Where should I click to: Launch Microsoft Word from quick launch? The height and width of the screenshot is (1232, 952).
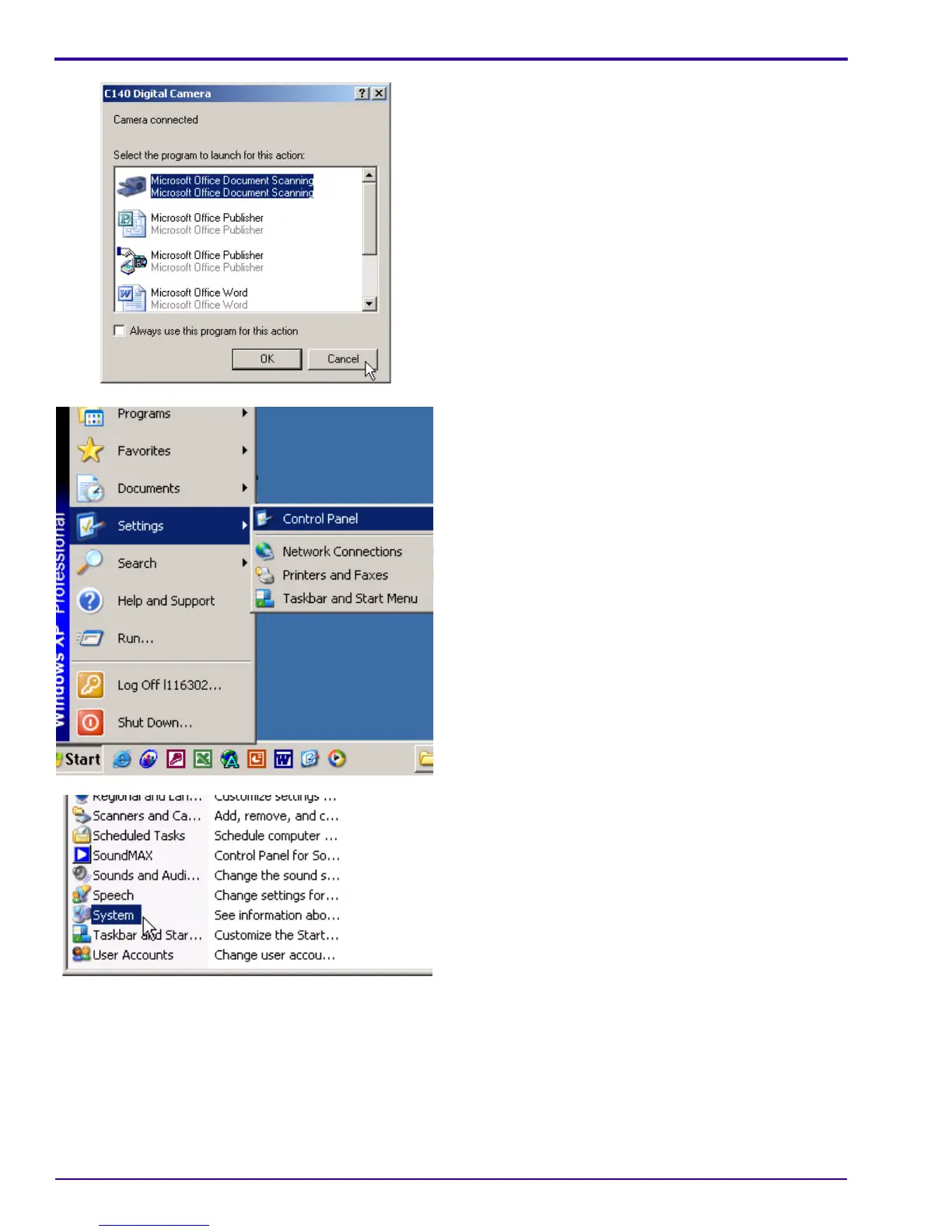(x=283, y=759)
